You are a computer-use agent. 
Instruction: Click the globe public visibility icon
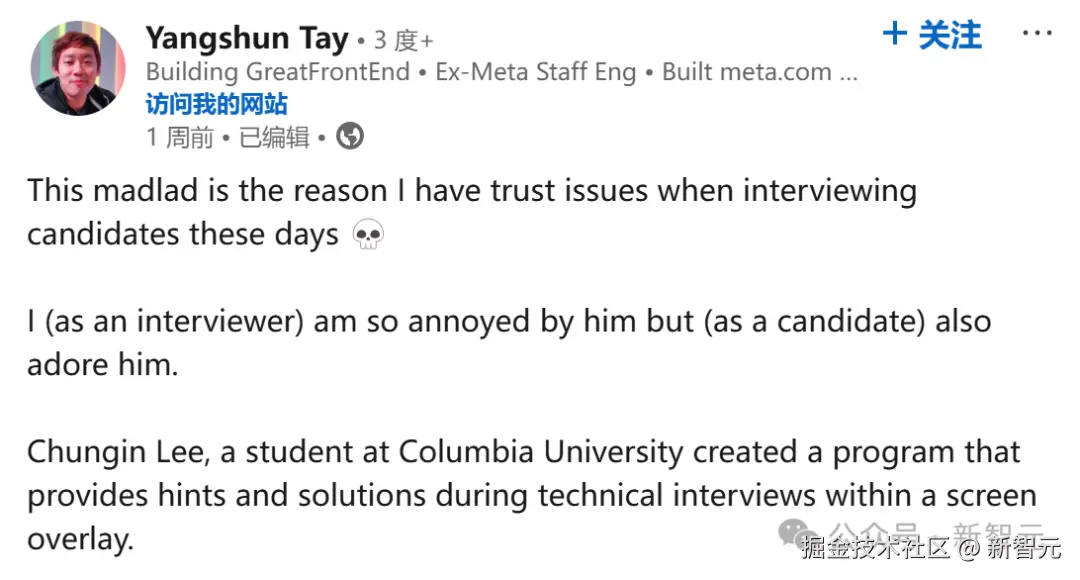click(350, 136)
